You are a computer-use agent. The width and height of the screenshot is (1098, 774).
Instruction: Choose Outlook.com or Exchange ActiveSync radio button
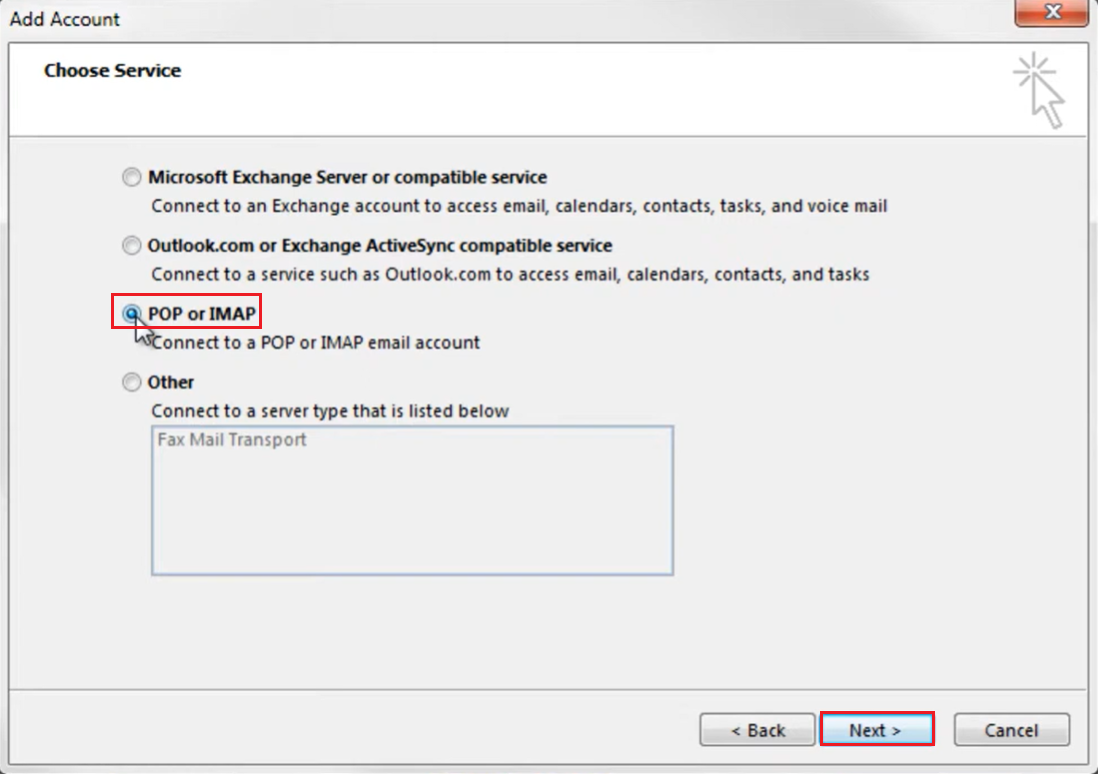click(131, 246)
